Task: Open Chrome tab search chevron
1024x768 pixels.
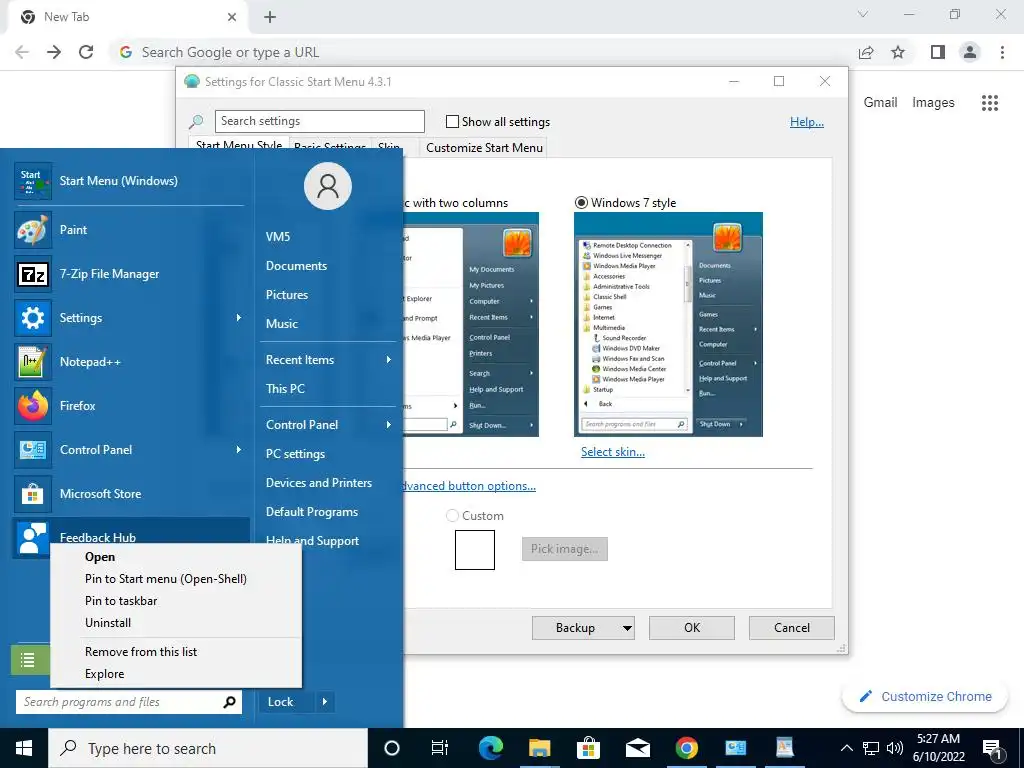Action: [x=863, y=14]
